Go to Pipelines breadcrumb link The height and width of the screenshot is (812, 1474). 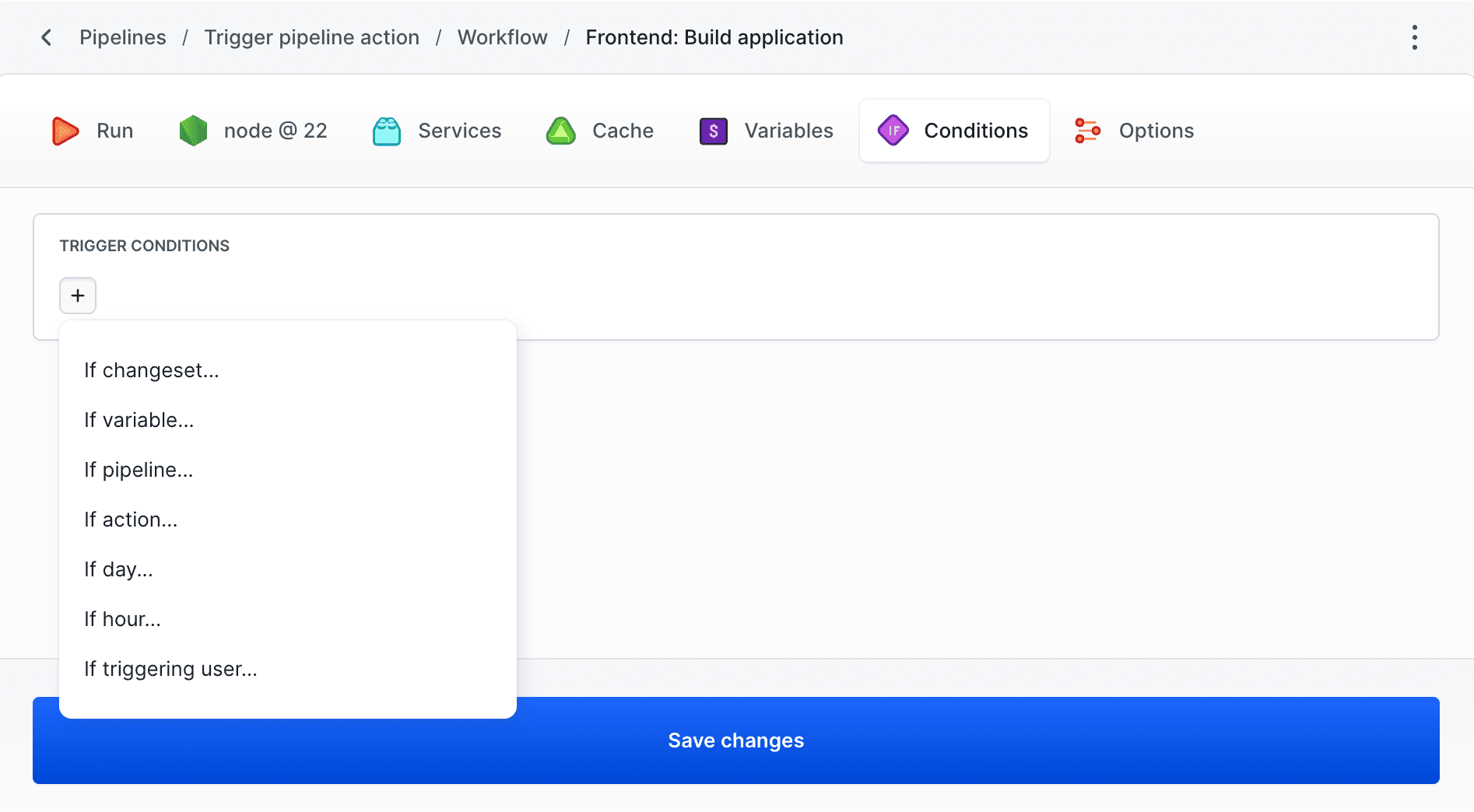coord(123,37)
